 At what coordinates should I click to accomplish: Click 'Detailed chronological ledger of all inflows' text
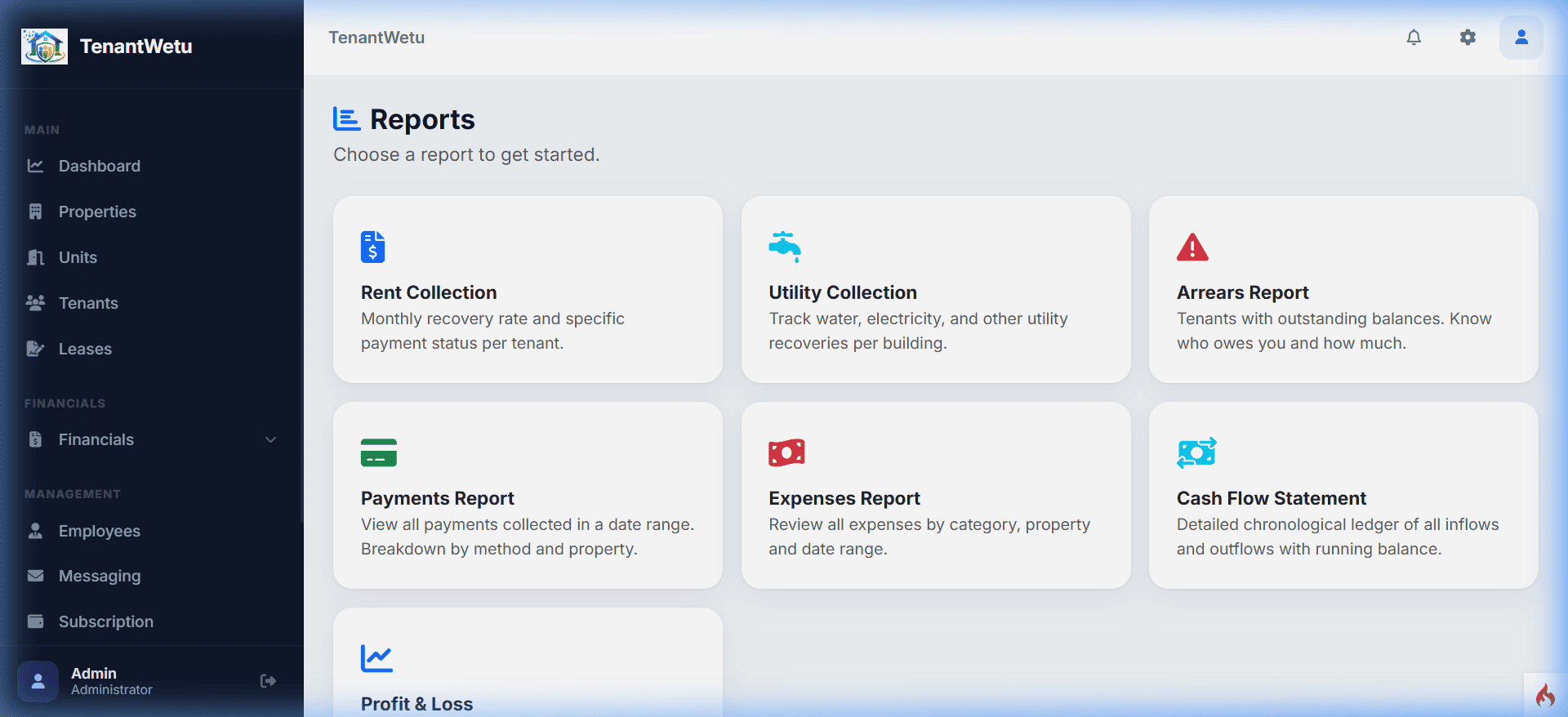click(x=1338, y=524)
